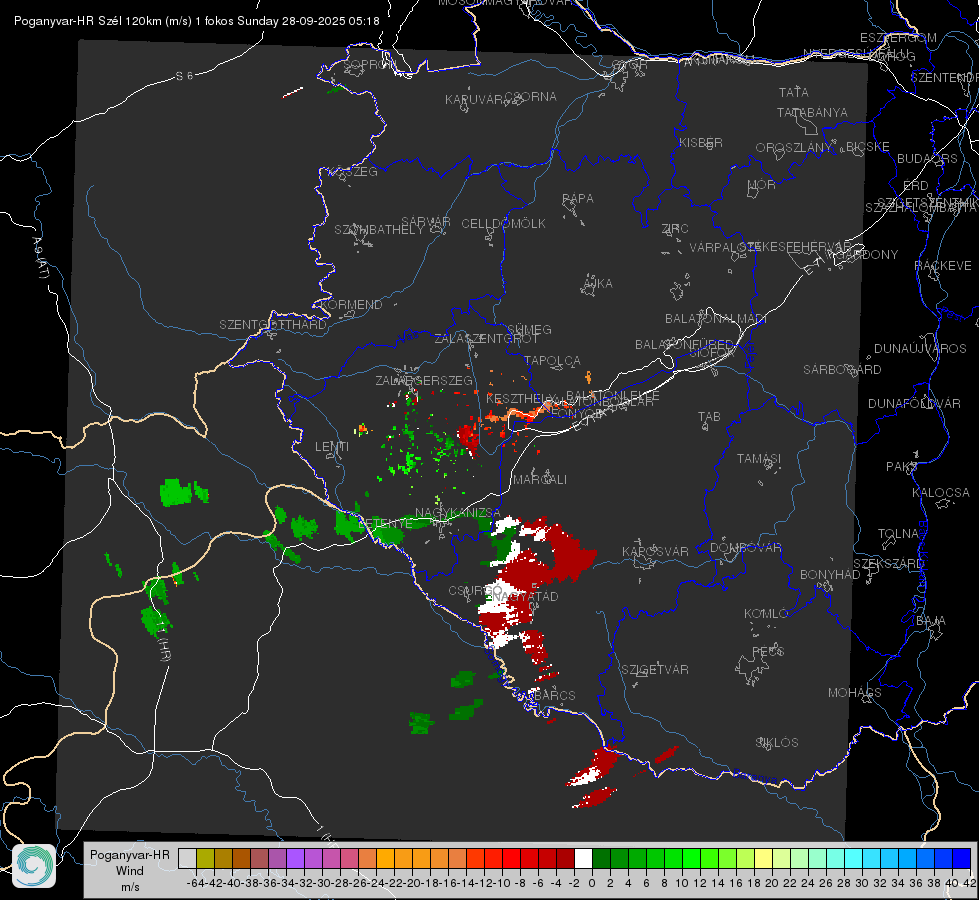
Task: Select the SZOMBATHELY label
Action: (379, 230)
